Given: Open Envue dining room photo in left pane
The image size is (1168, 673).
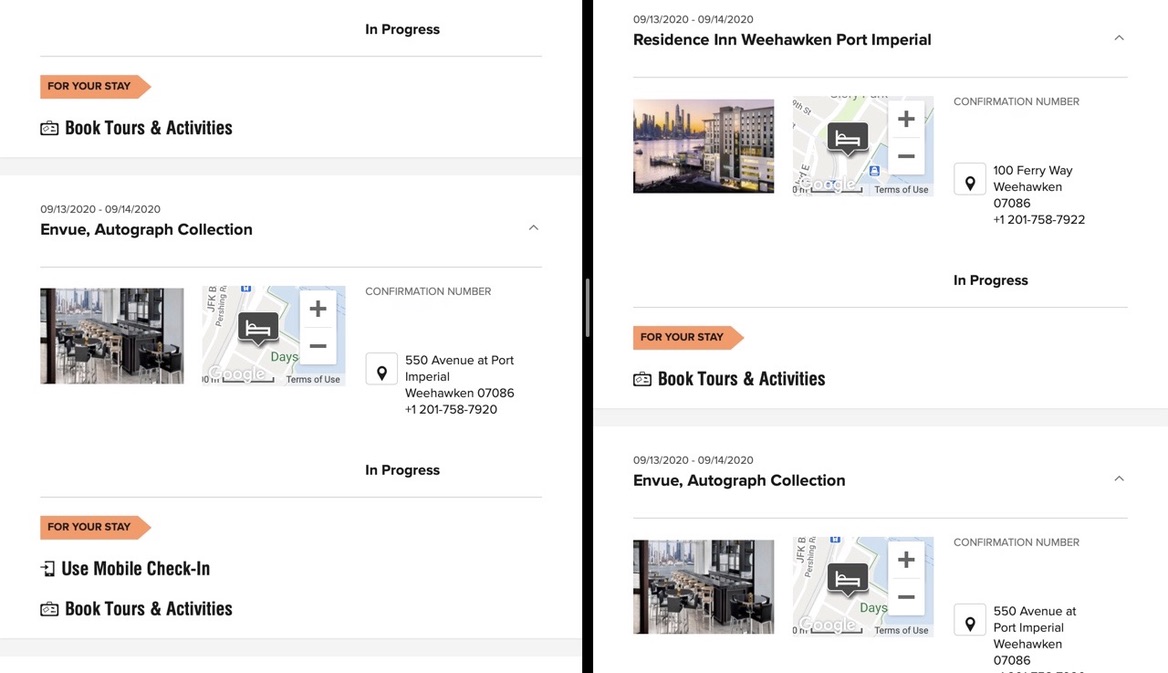Looking at the screenshot, I should 112,336.
